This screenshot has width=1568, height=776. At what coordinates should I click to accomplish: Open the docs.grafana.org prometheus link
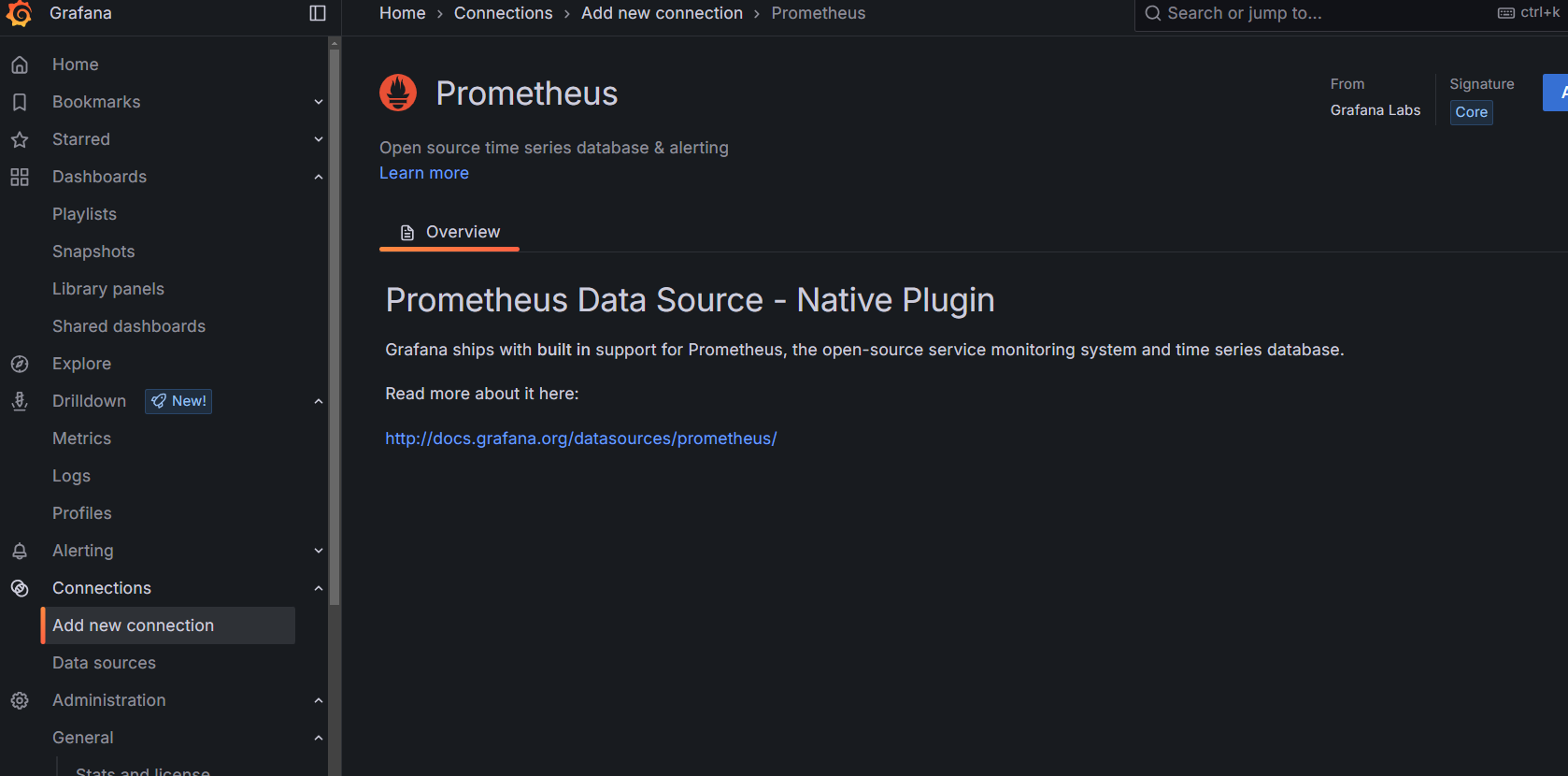coord(581,438)
